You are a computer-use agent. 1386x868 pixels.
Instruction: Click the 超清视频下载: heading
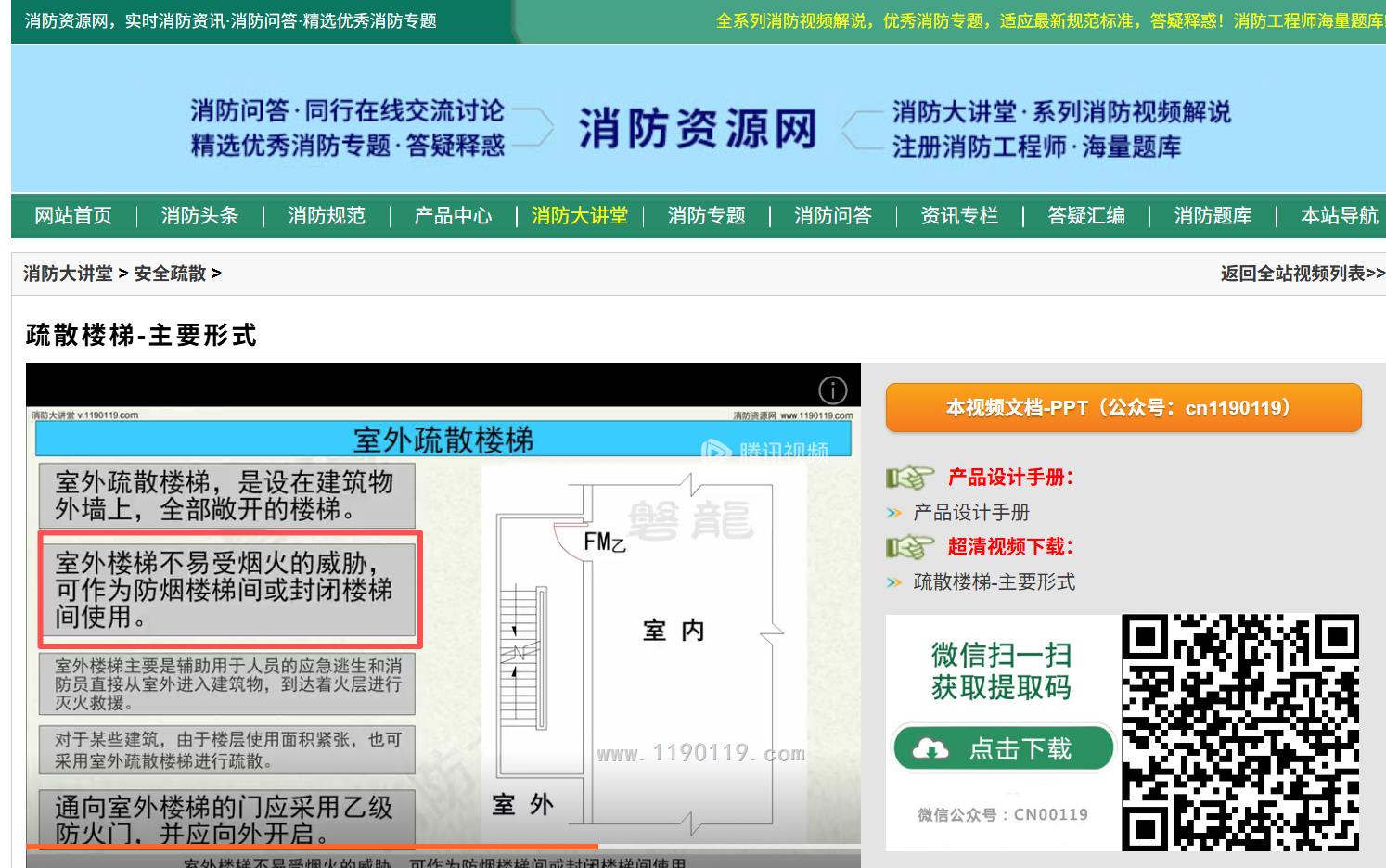[x=1010, y=547]
